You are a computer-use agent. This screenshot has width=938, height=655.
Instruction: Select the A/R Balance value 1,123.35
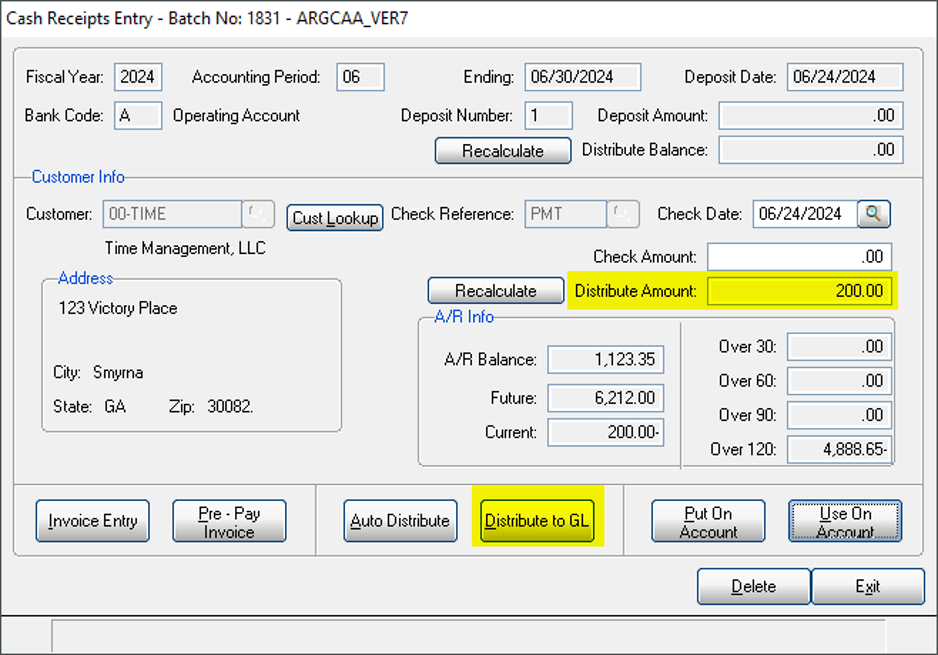coord(605,360)
